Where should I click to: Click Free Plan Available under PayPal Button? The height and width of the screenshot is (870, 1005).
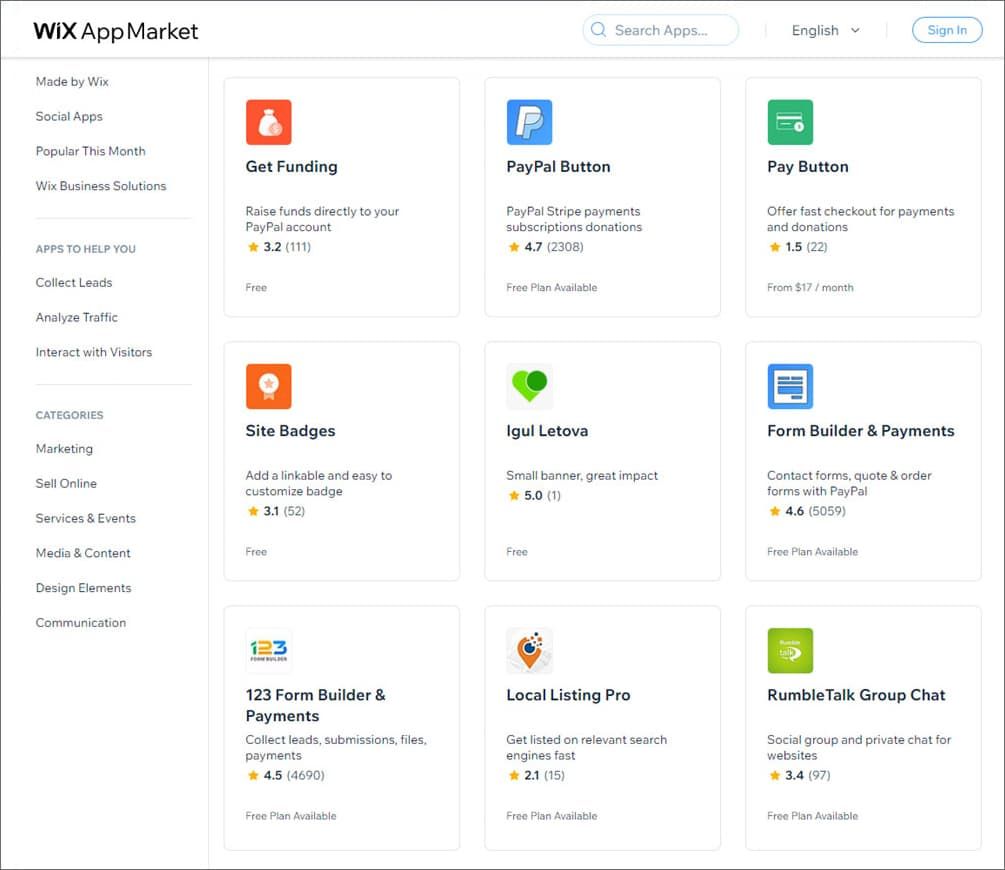551,287
